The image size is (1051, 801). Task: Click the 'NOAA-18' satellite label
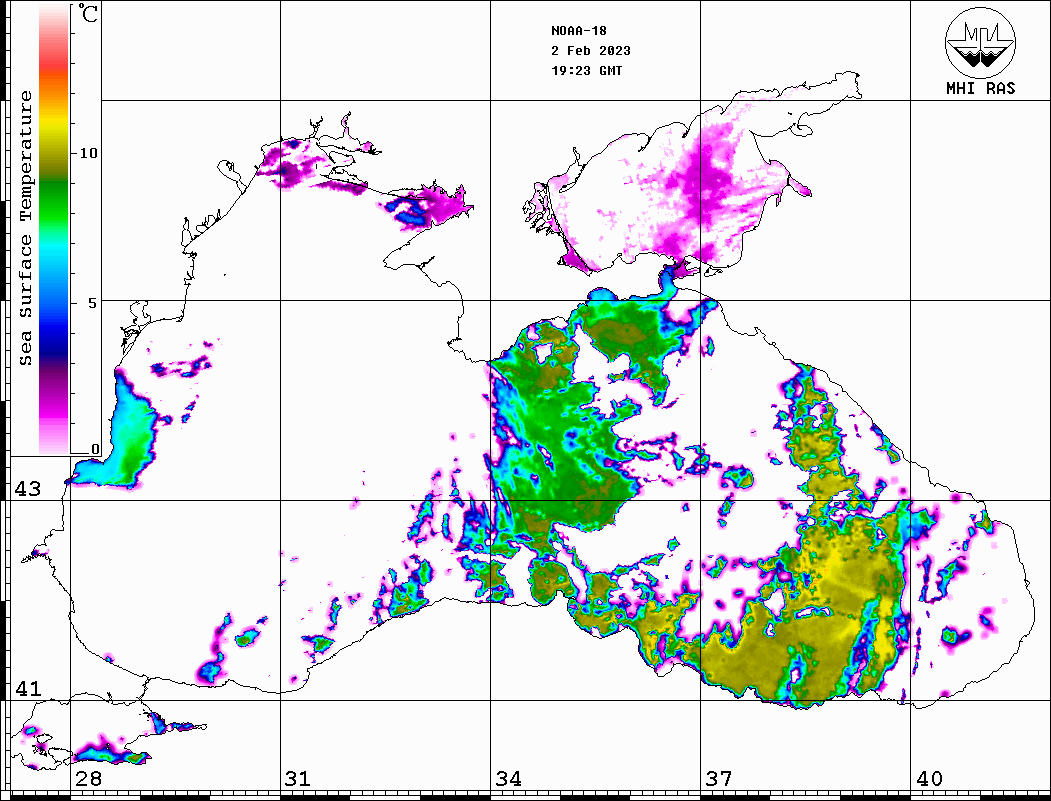579,31
